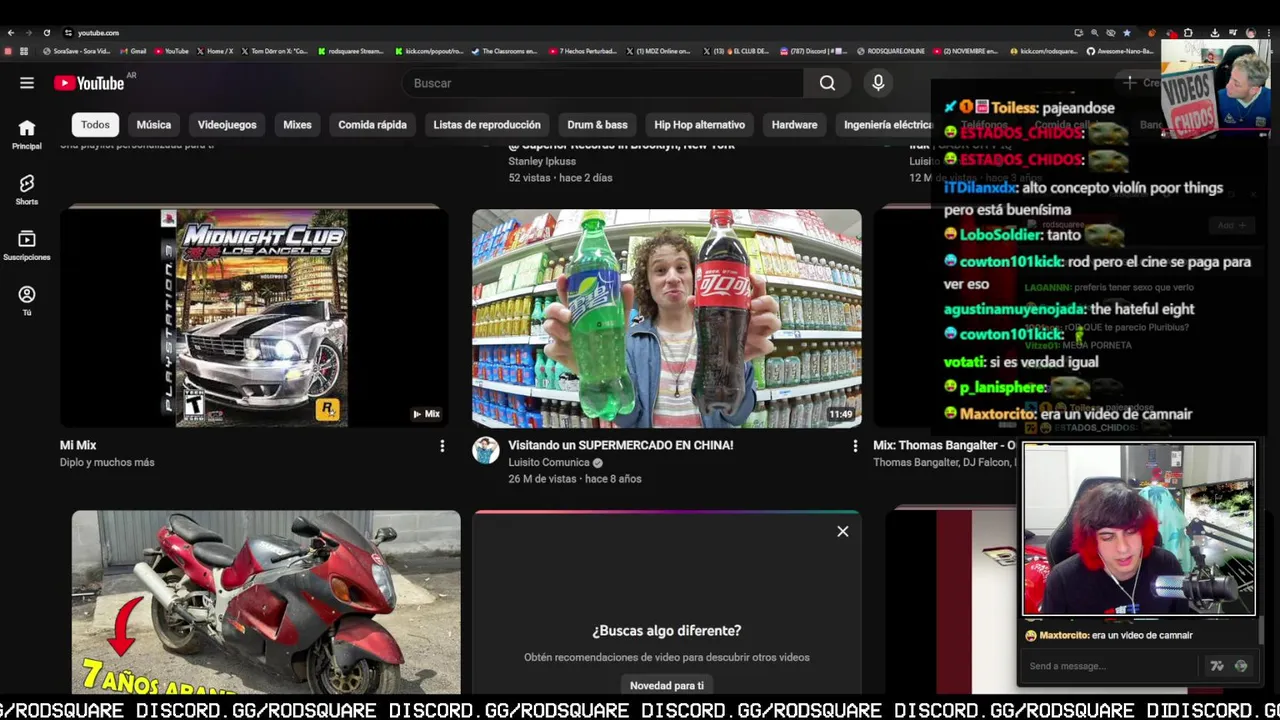Image resolution: width=1280 pixels, height=720 pixels.
Task: Click the YouTube logo
Action: 89,83
